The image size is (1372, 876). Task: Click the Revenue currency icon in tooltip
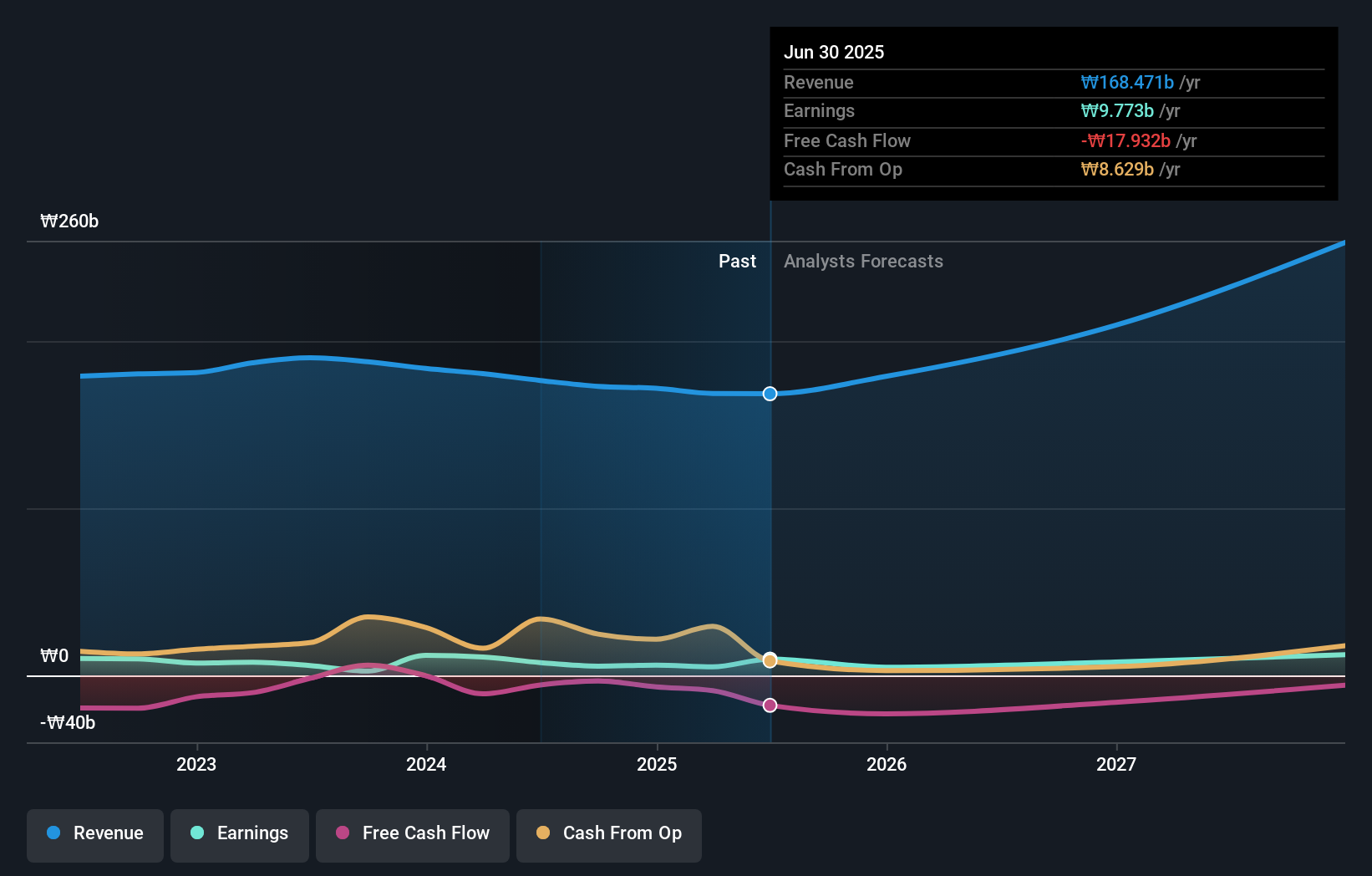1089,83
